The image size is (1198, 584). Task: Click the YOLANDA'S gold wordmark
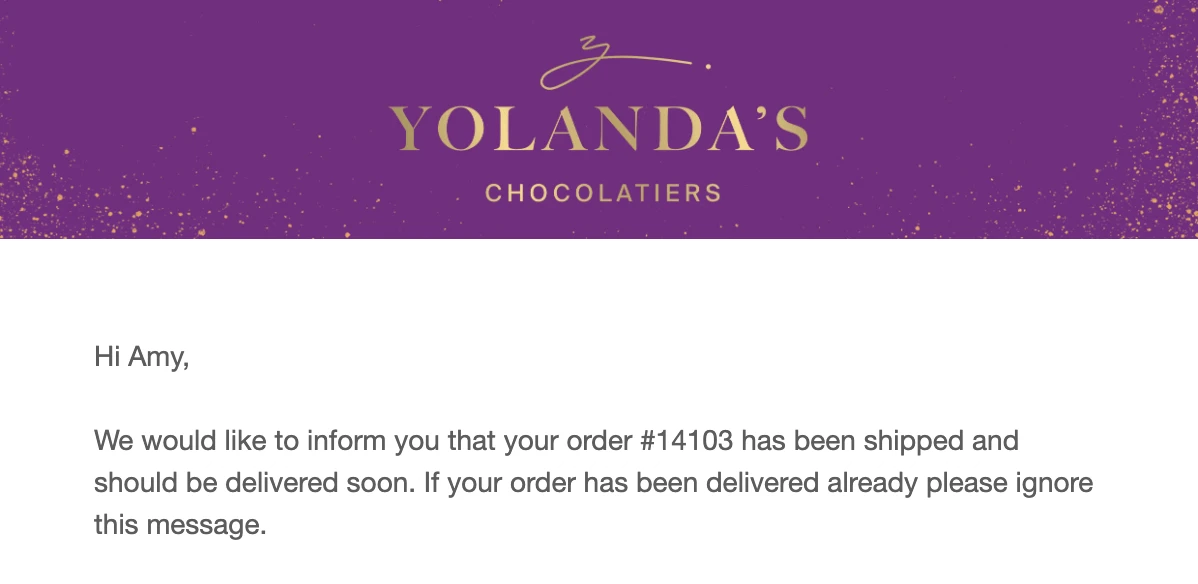(598, 128)
